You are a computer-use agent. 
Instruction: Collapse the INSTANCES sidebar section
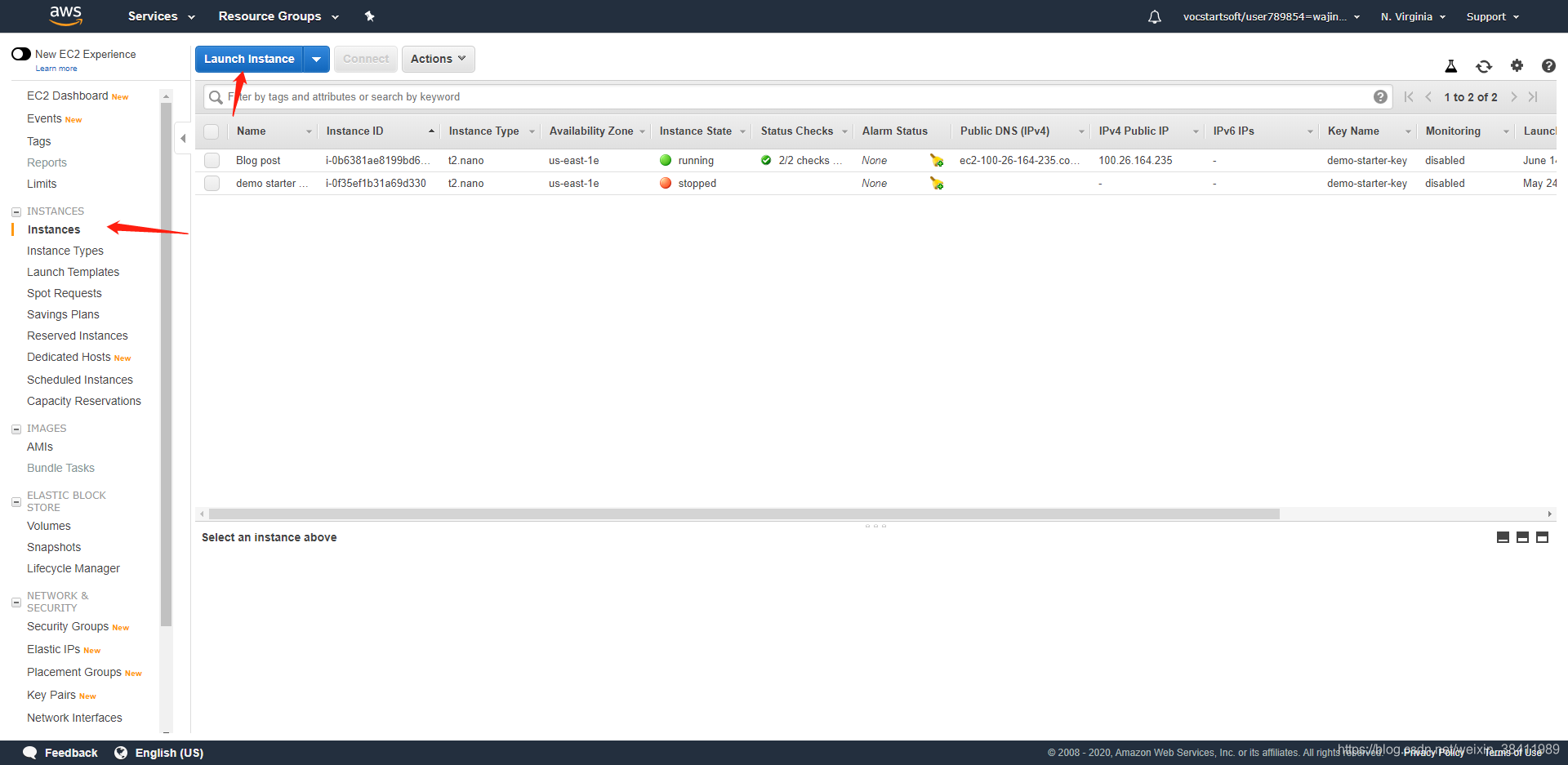[x=16, y=212]
